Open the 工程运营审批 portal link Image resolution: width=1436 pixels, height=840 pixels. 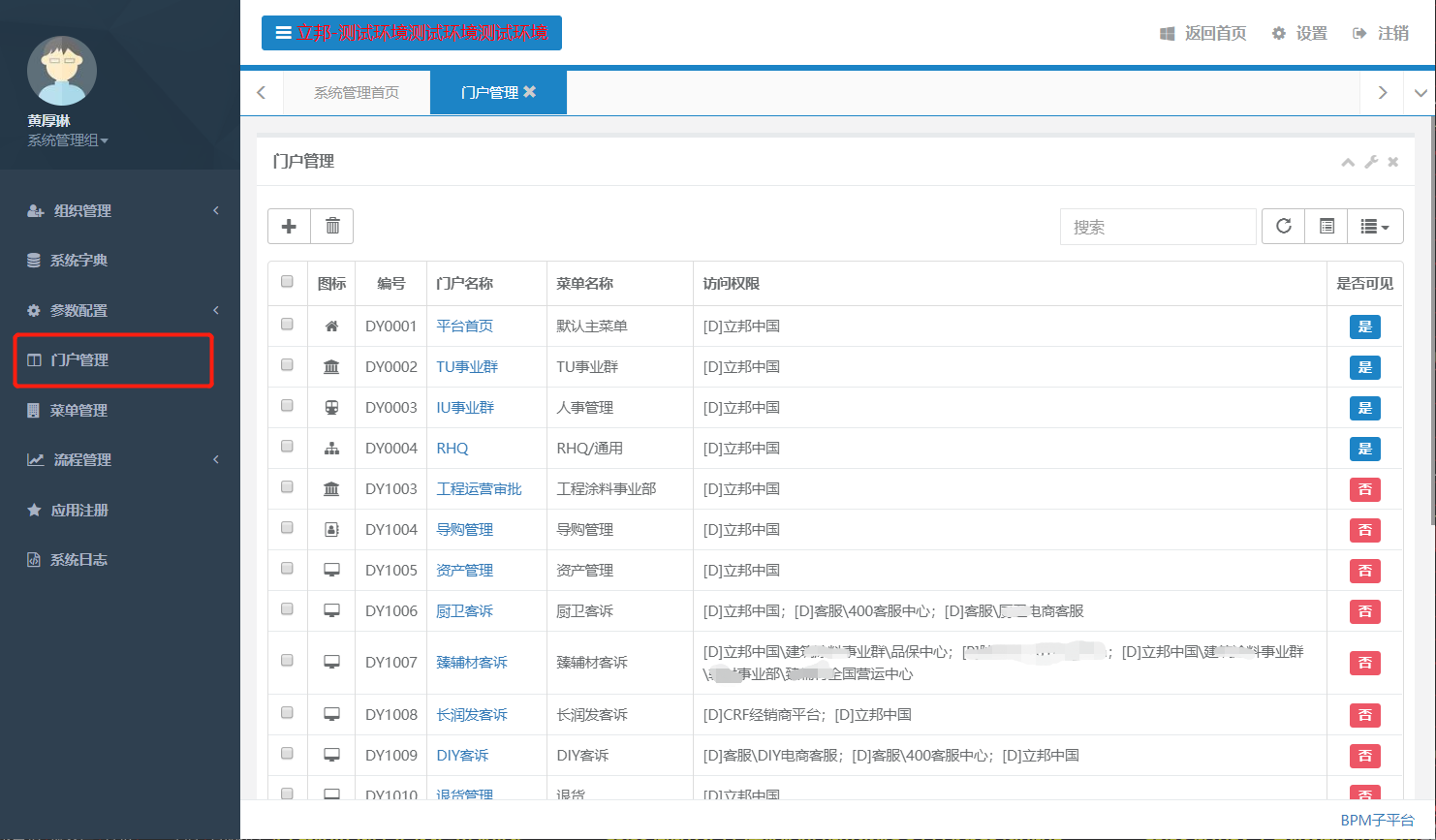click(x=479, y=489)
